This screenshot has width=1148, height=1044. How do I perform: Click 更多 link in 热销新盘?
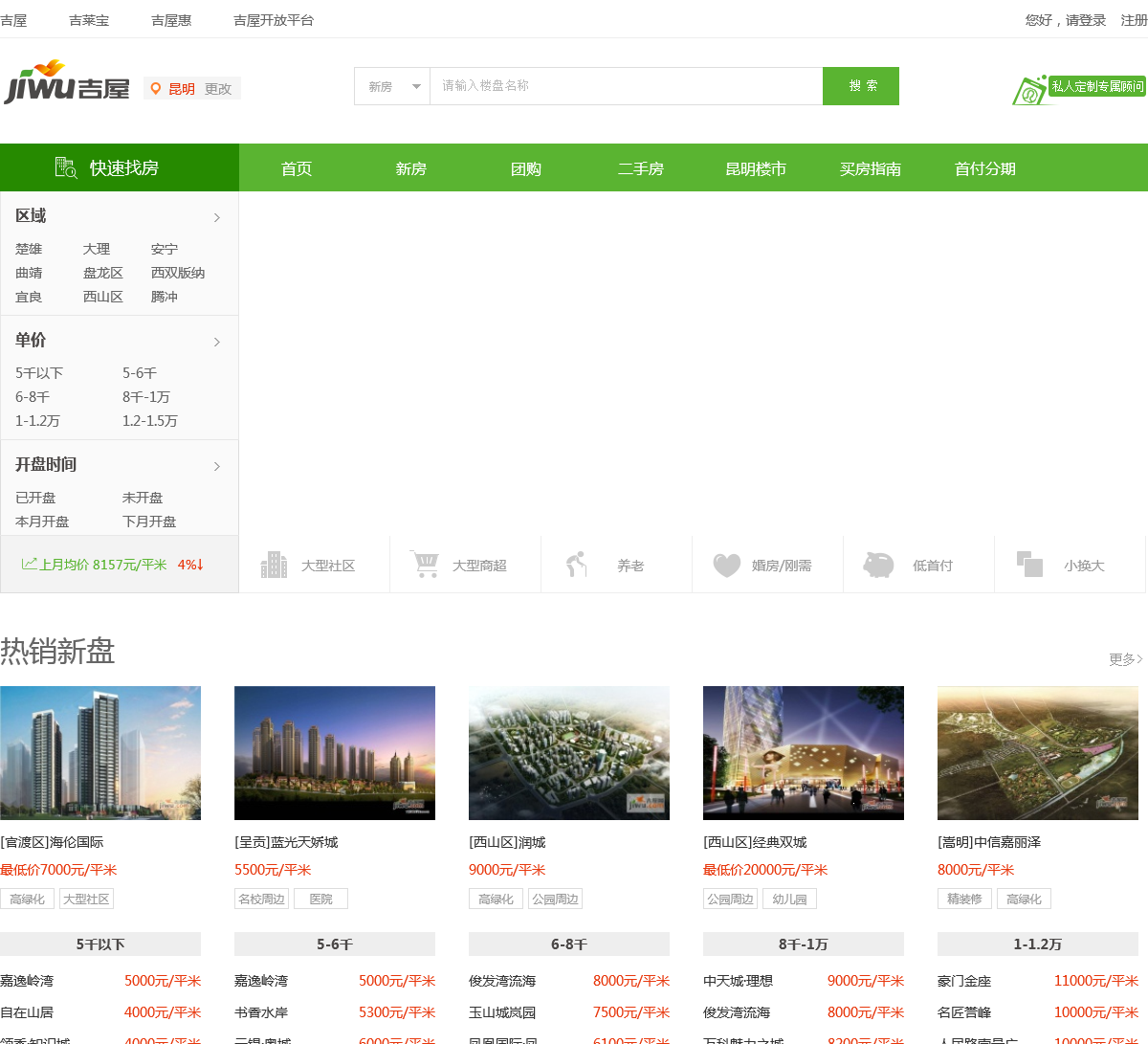coord(1126,658)
